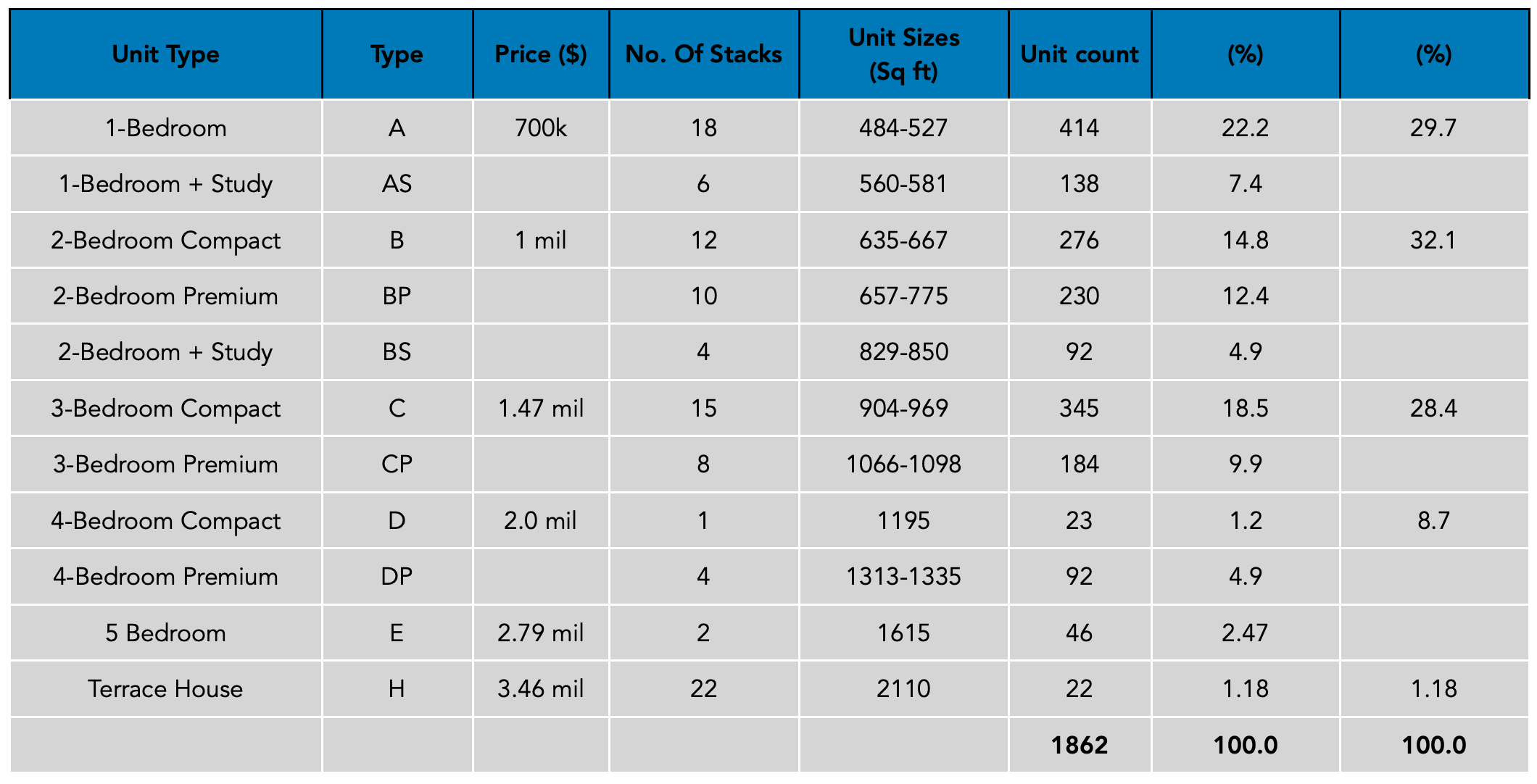The height and width of the screenshot is (784, 1537).
Task: Select the Unit Sizes (Sq ft) header
Action: pos(903,54)
